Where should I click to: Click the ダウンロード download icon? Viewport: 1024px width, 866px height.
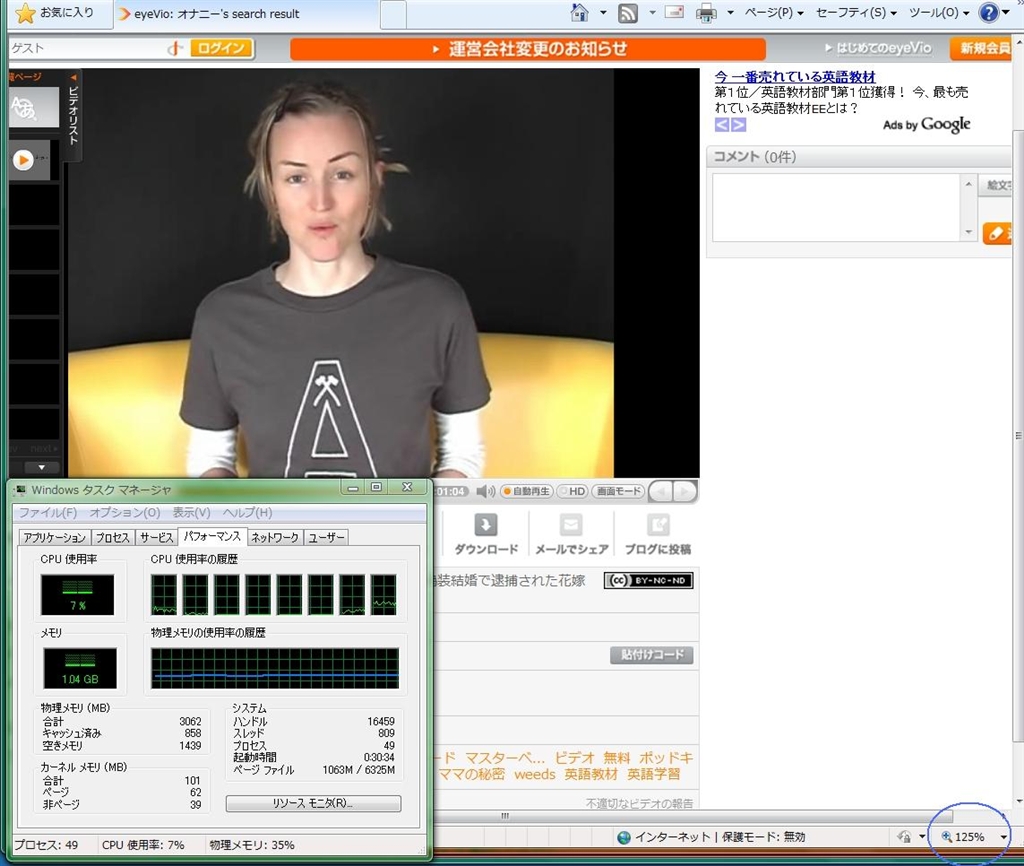[x=485, y=525]
